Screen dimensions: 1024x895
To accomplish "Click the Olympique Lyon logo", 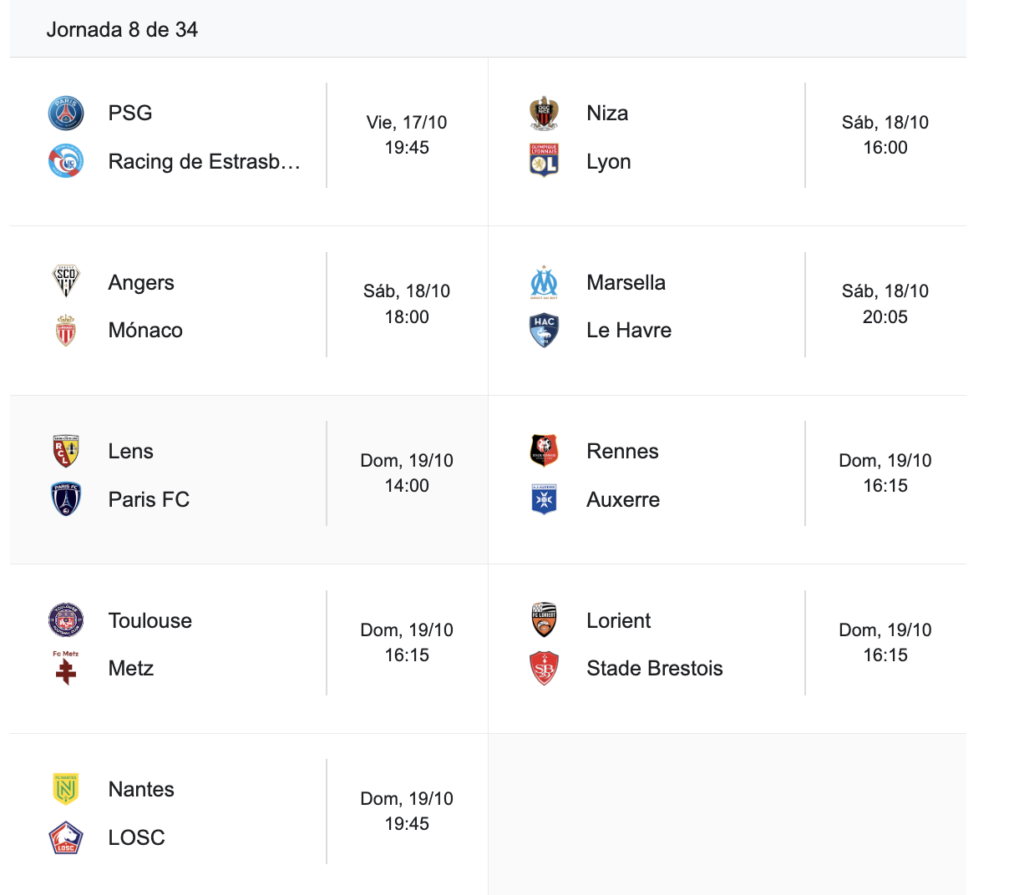I will coord(544,161).
